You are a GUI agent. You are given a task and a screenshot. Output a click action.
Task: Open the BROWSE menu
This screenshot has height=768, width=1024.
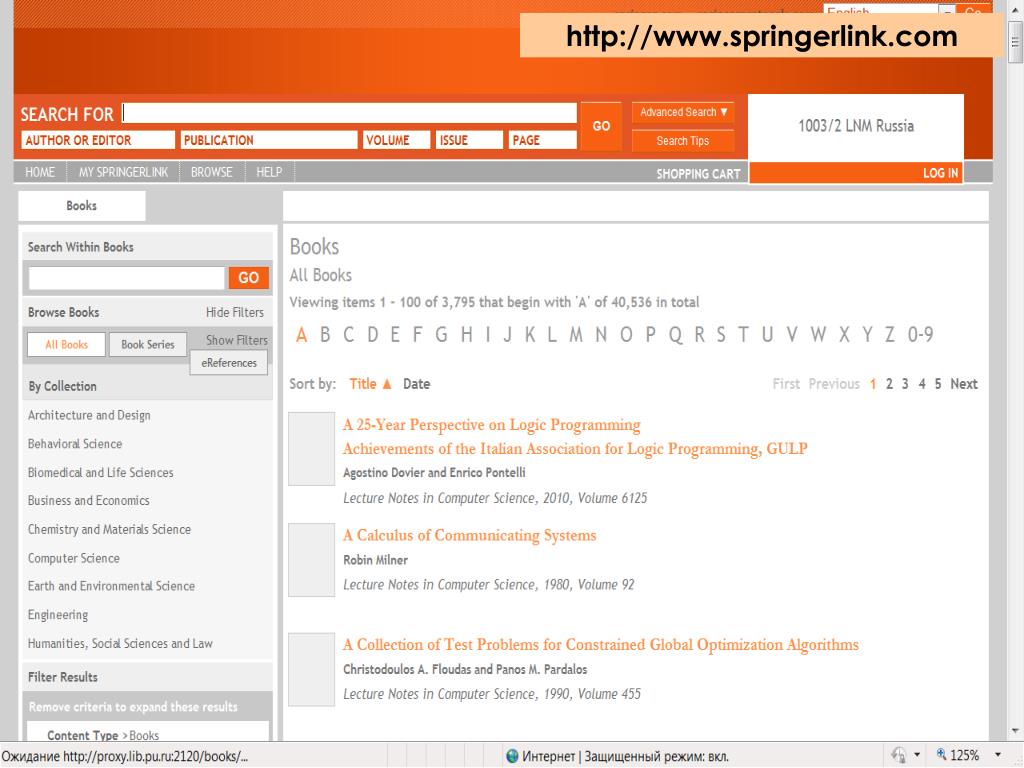coord(212,172)
